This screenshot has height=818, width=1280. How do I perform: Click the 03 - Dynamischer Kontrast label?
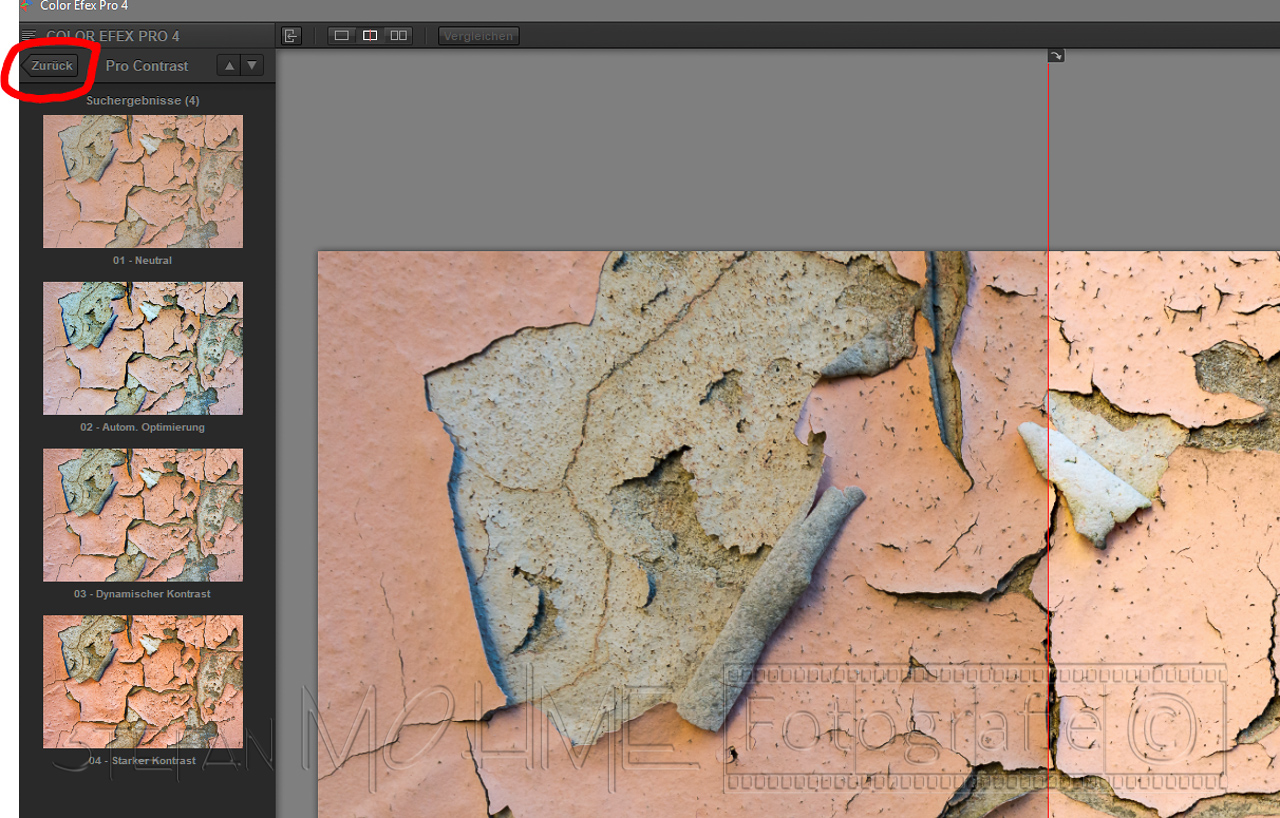click(x=142, y=594)
